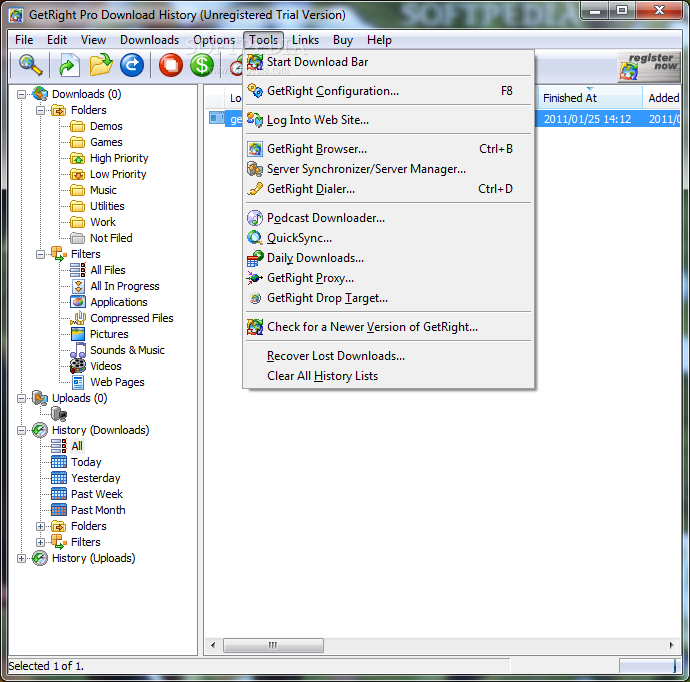Collapse the Uploads (0) tree node
The height and width of the screenshot is (682, 690).
pos(21,398)
